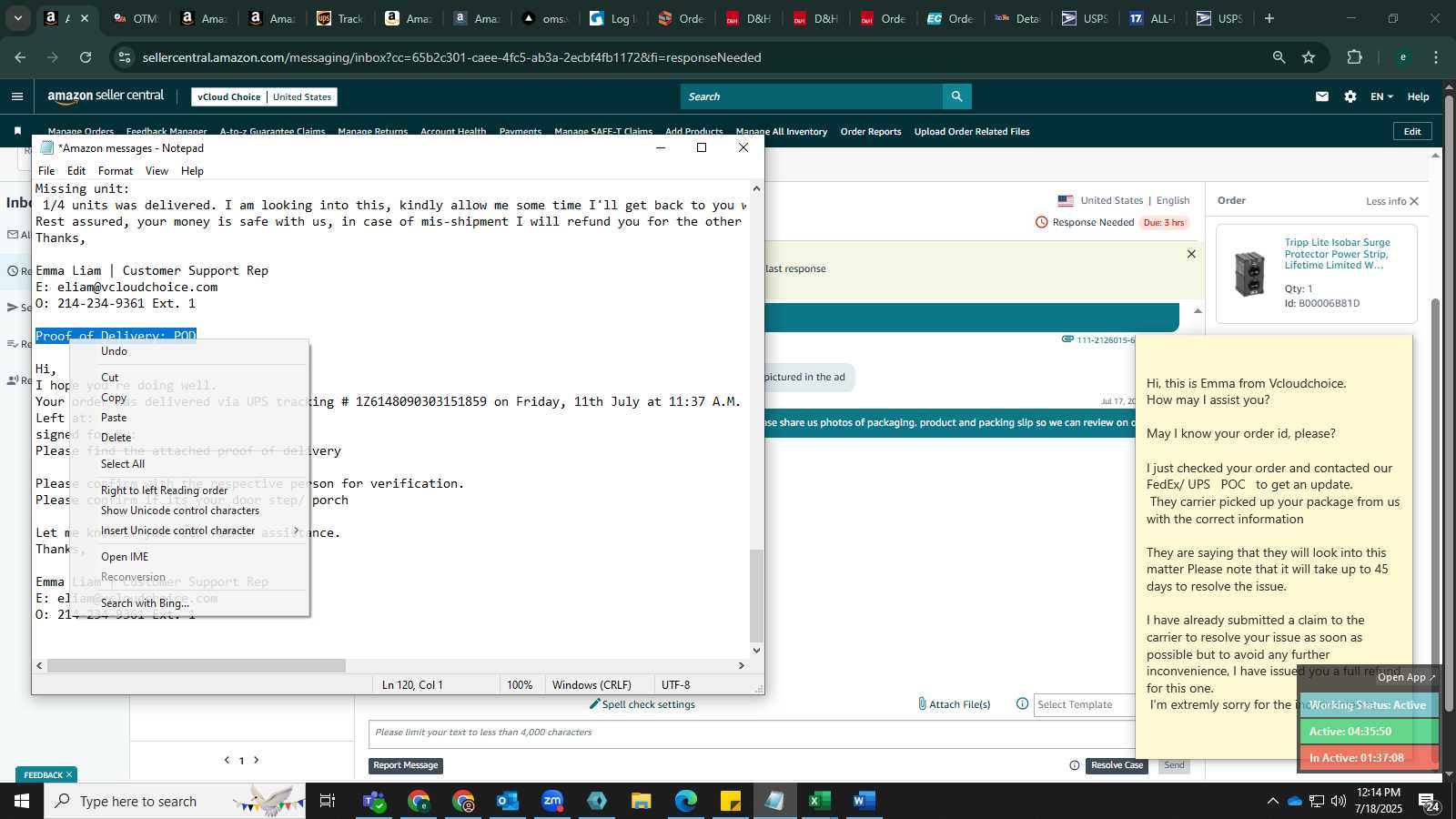Click Select All in context menu
1456x819 pixels.
pos(190,464)
